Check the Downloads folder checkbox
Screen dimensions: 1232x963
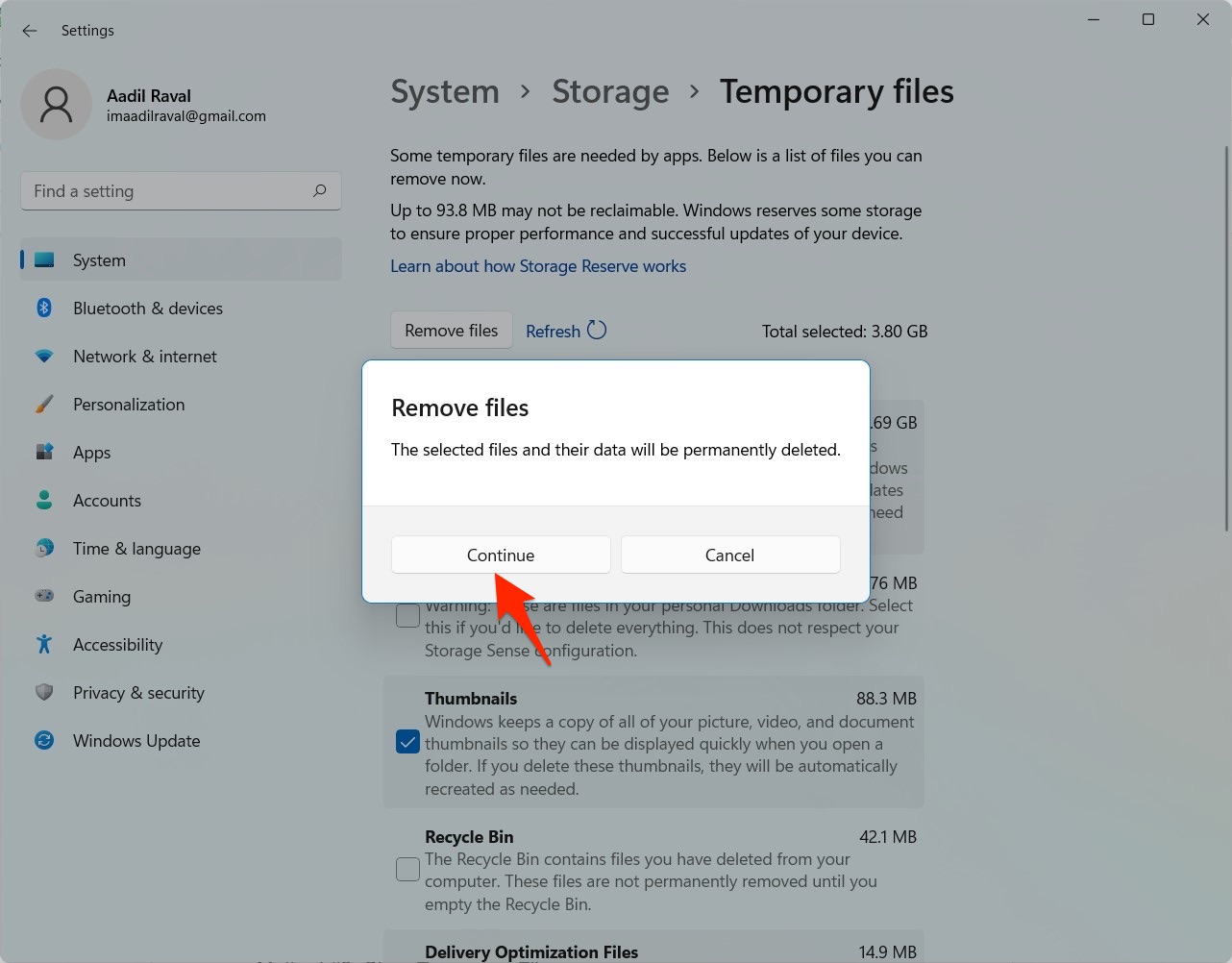(407, 615)
